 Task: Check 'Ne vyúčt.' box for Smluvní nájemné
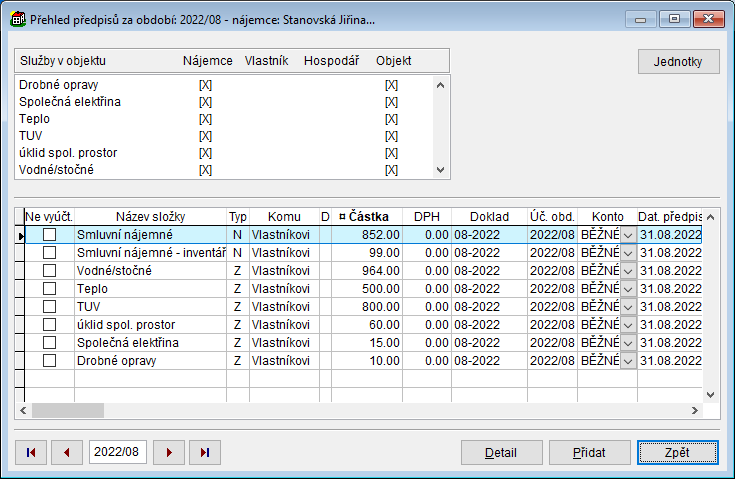tap(49, 234)
